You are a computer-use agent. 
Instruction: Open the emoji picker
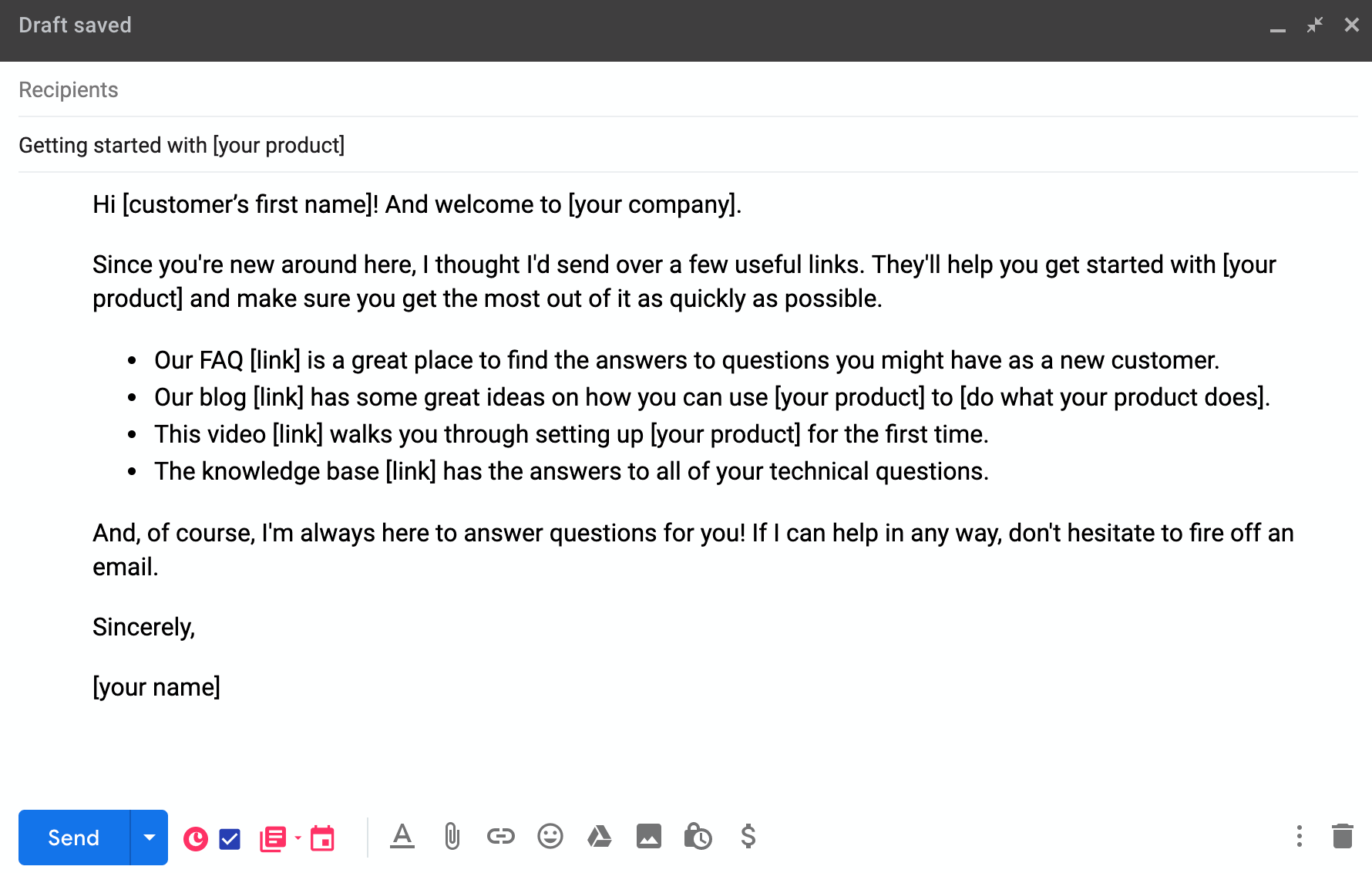click(550, 836)
